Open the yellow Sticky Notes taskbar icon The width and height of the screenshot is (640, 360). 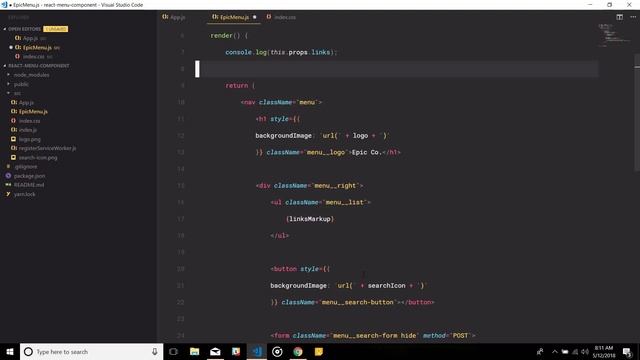click(319, 351)
